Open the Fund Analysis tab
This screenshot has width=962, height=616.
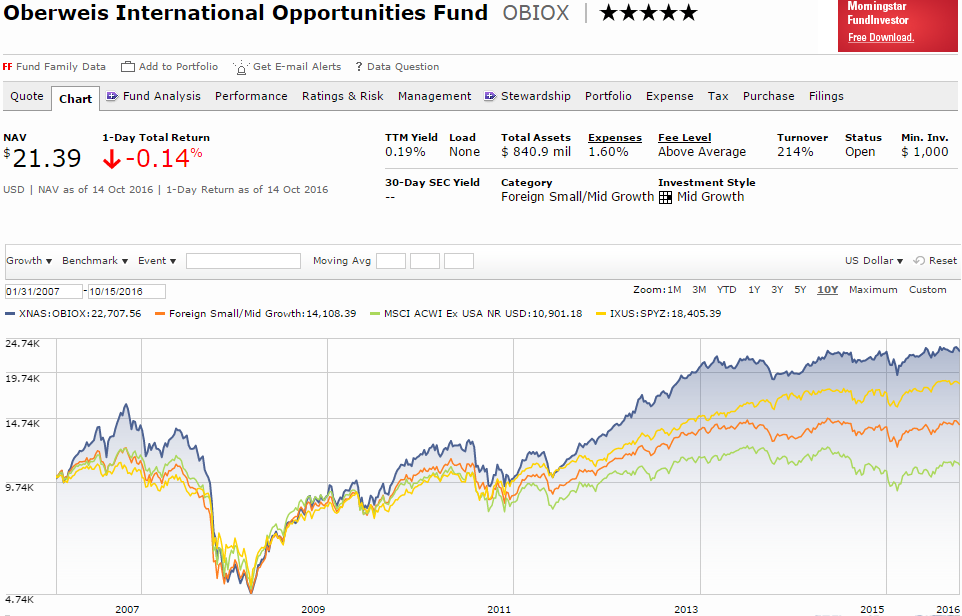tap(161, 96)
